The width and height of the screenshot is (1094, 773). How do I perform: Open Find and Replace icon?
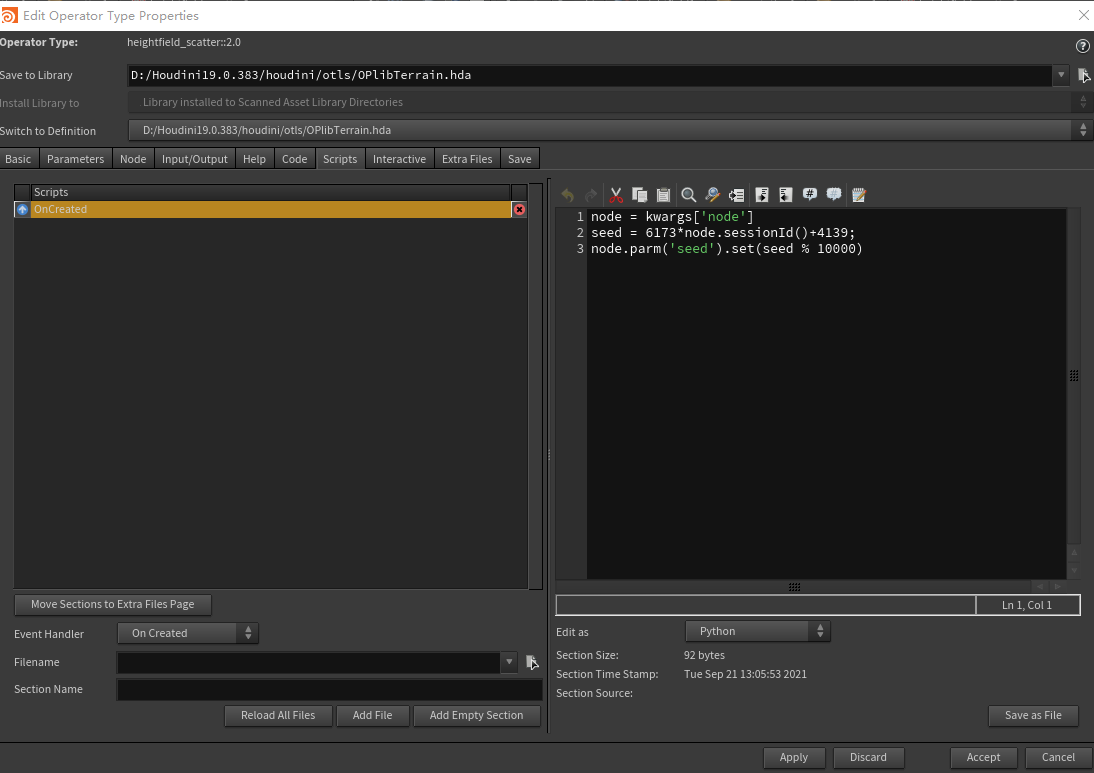pos(712,195)
